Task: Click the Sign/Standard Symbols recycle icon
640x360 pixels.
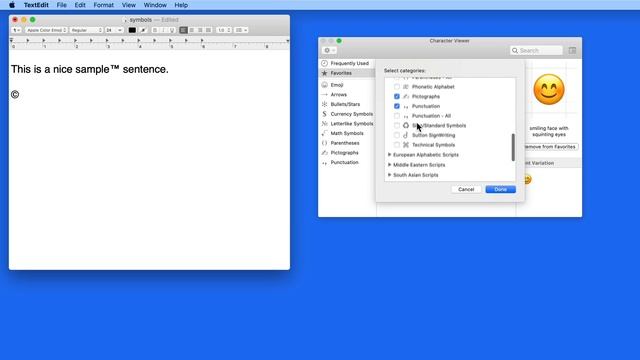Action: [406, 125]
